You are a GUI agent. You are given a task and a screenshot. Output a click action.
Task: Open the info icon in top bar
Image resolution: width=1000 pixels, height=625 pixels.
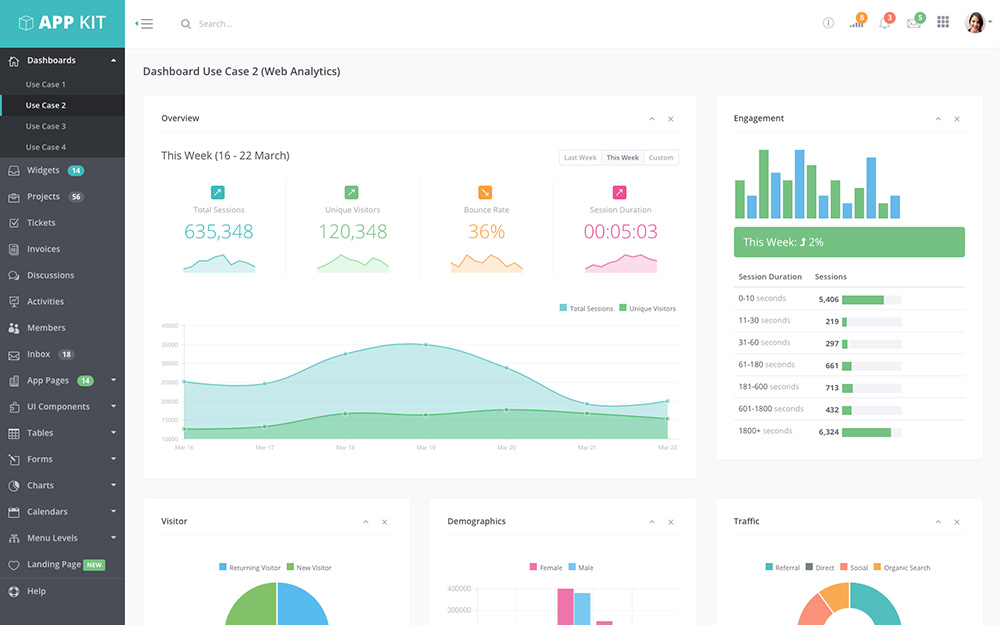tap(828, 23)
